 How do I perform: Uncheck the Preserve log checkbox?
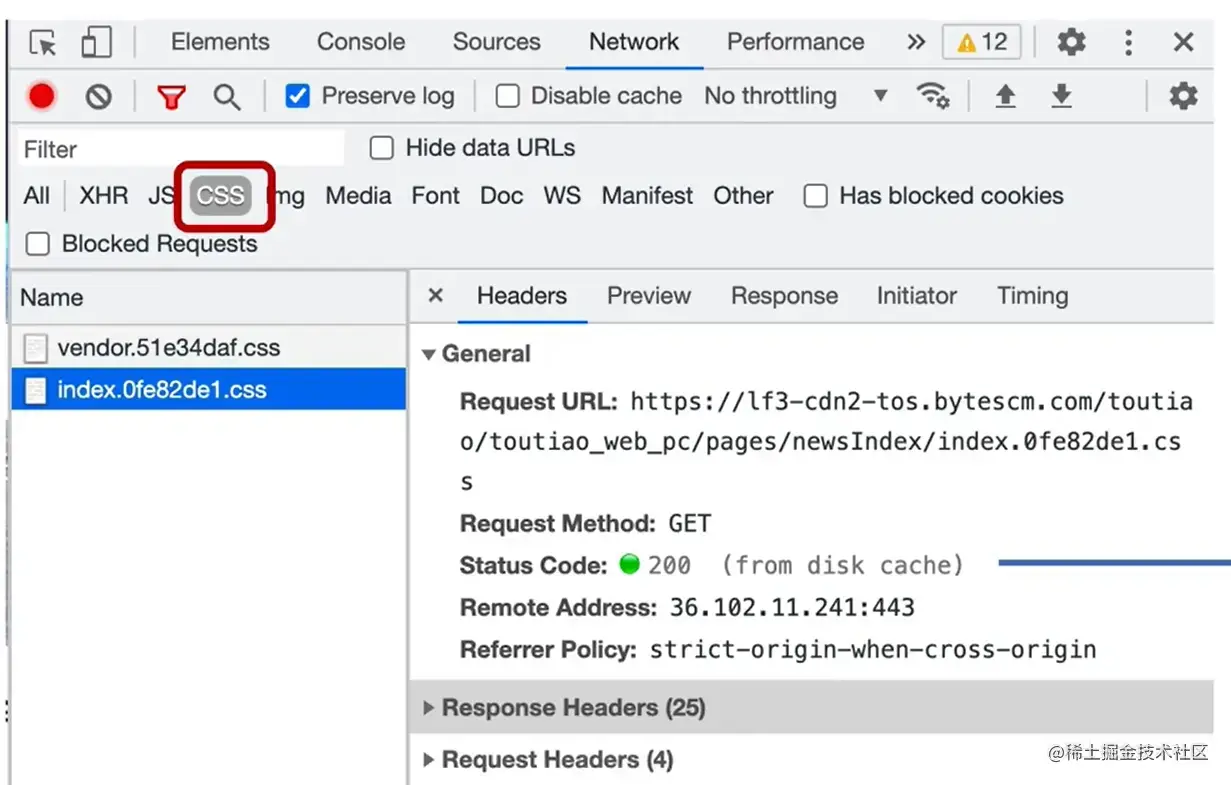coord(297,96)
